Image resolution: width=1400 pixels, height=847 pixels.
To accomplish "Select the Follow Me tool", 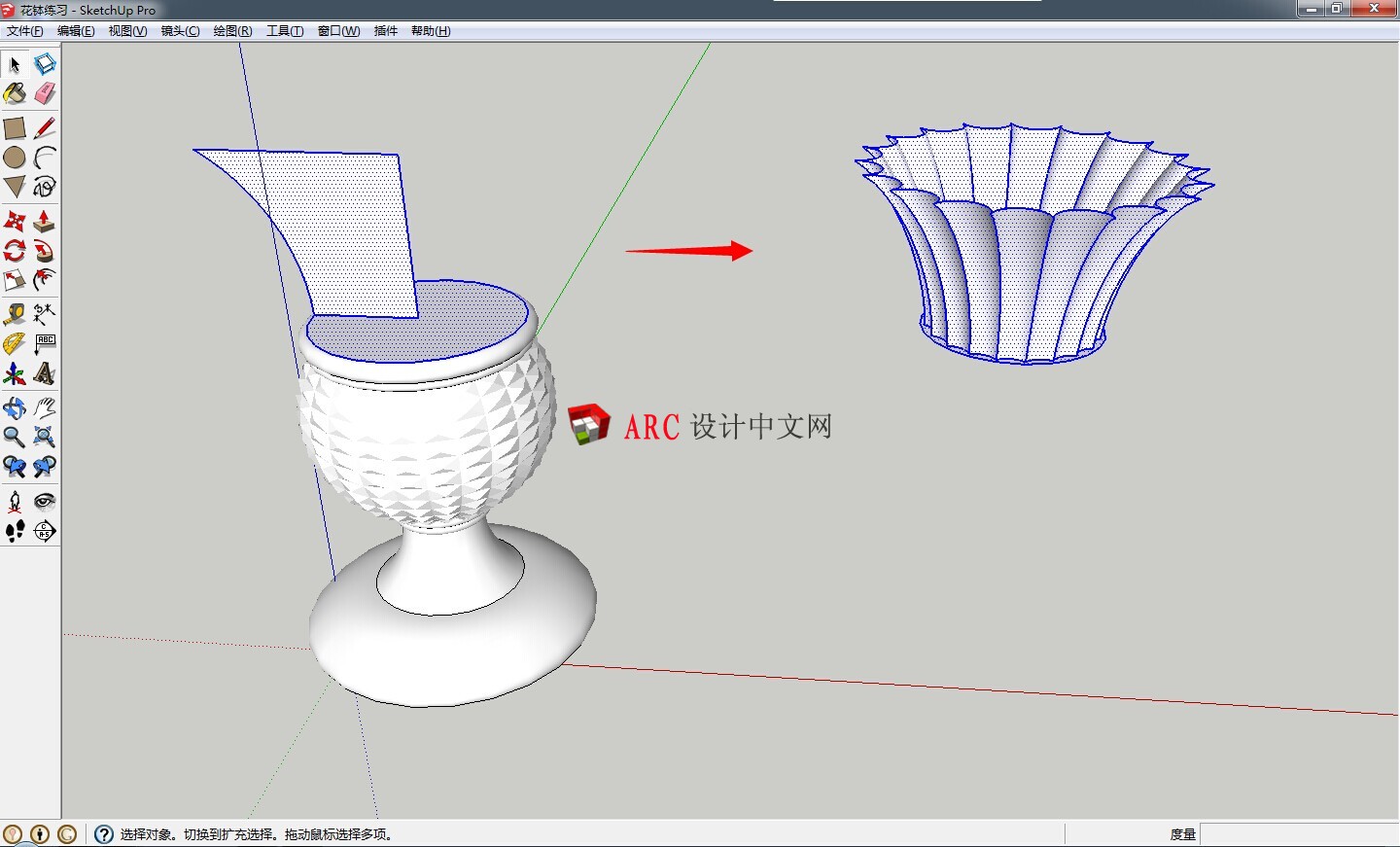I will click(x=45, y=251).
